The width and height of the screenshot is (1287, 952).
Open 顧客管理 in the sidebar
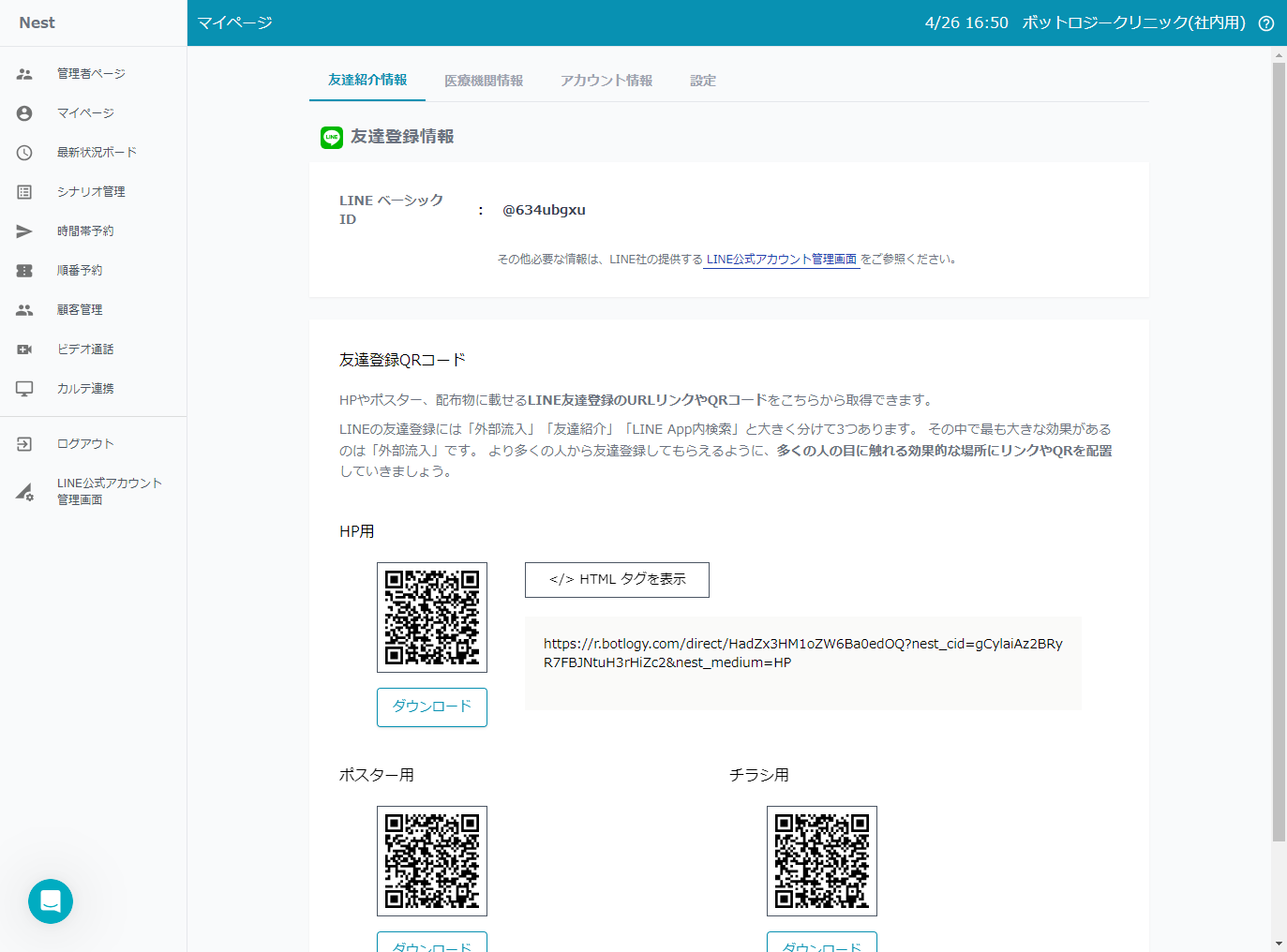(x=80, y=310)
